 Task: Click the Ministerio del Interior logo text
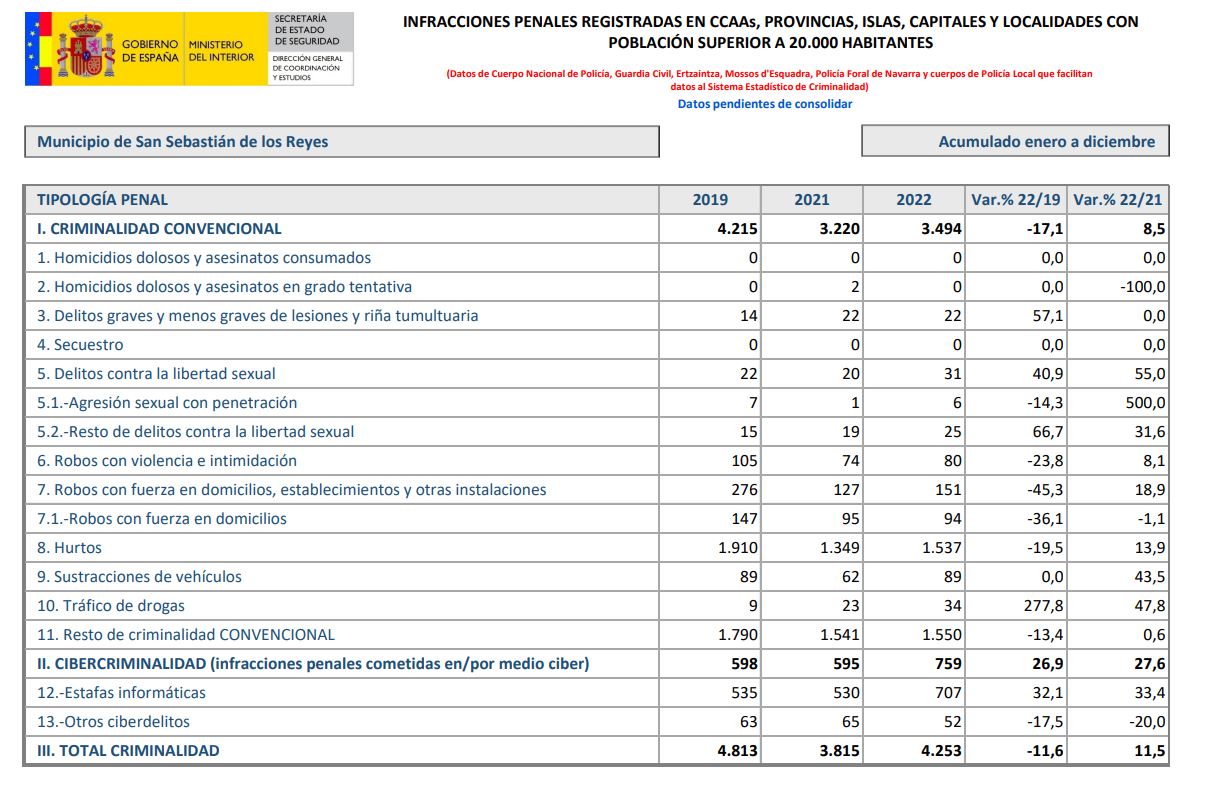[x=215, y=50]
